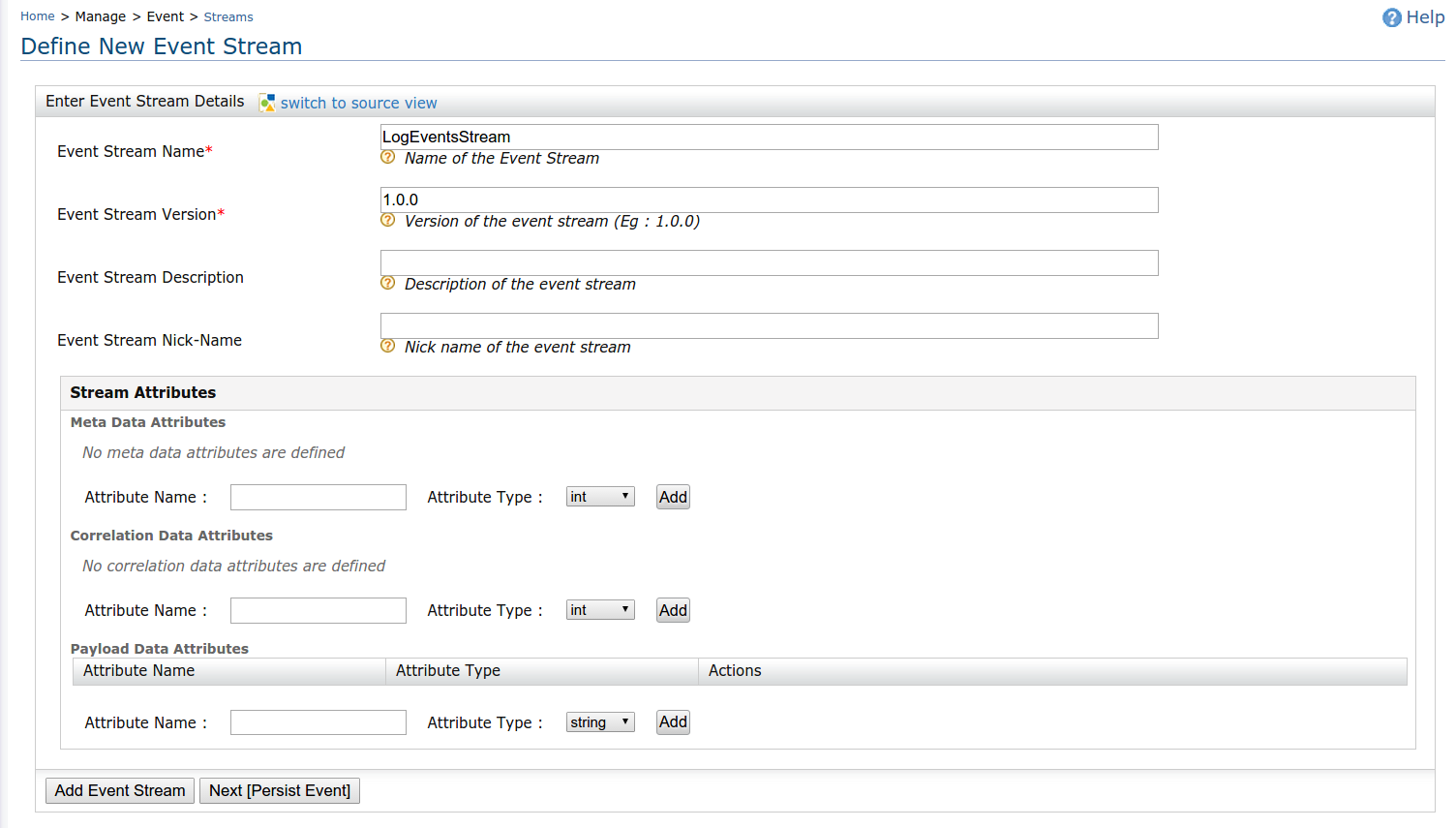
Task: Click the hint icon beside Event Stream Nick-Name
Action: click(x=387, y=347)
